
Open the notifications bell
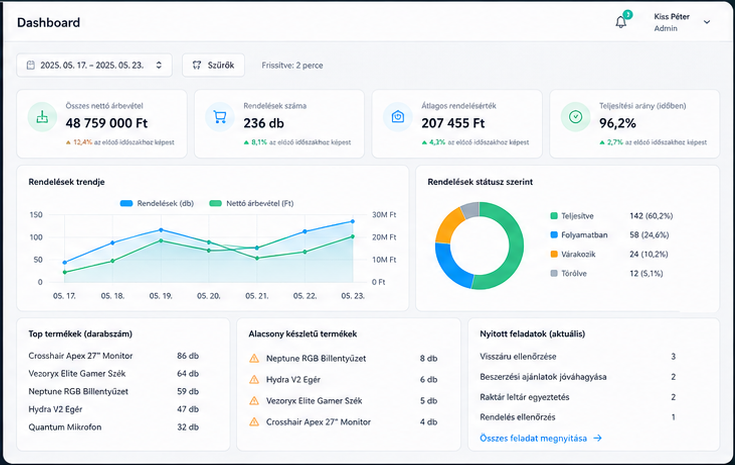(x=621, y=22)
